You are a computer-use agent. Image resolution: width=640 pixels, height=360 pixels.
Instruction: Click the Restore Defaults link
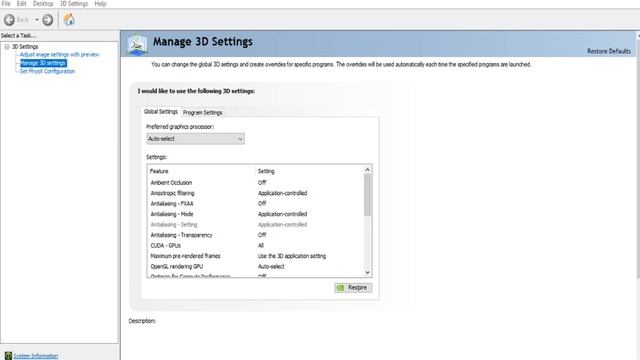click(x=609, y=51)
